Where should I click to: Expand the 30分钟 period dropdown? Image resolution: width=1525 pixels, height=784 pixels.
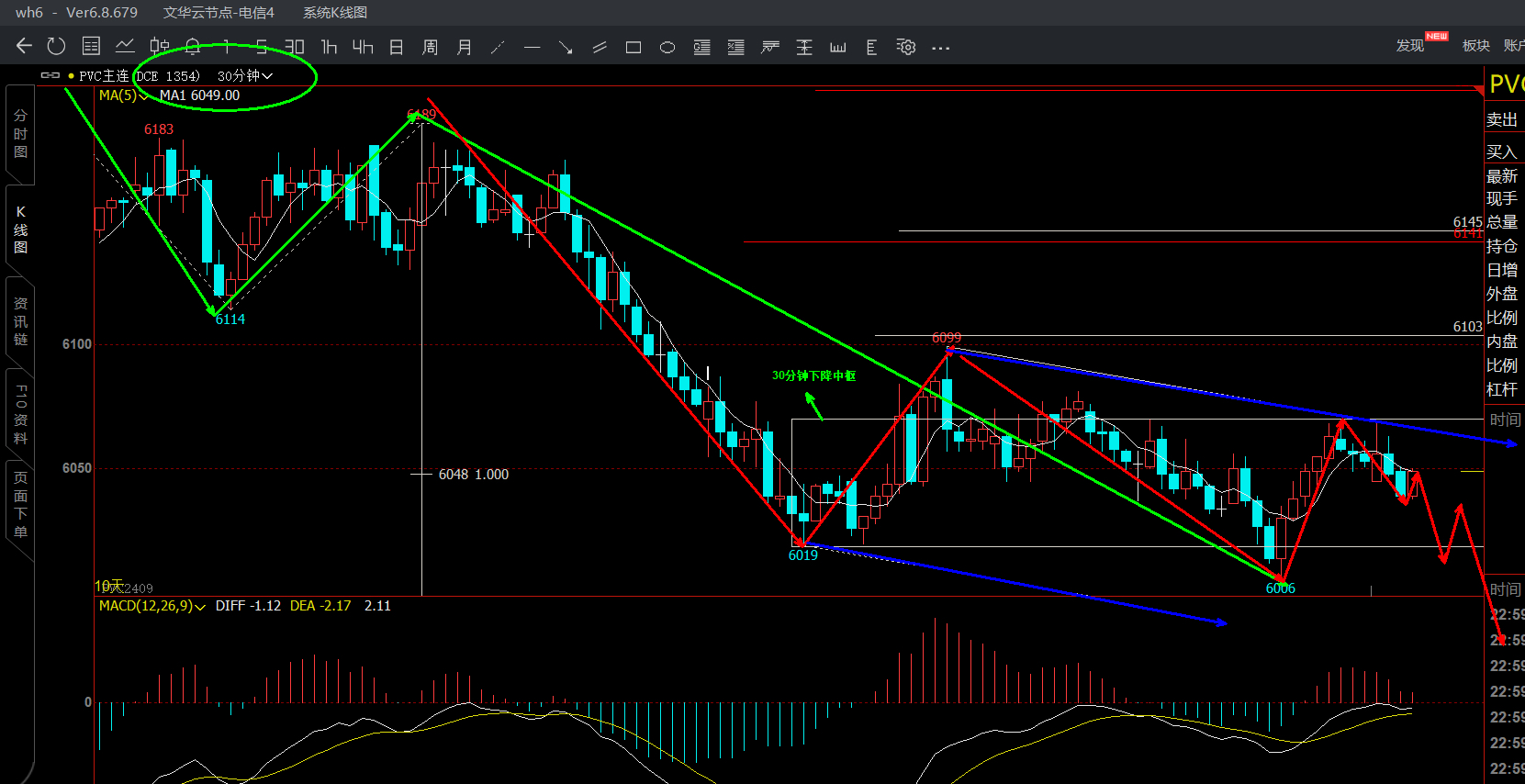[x=245, y=76]
